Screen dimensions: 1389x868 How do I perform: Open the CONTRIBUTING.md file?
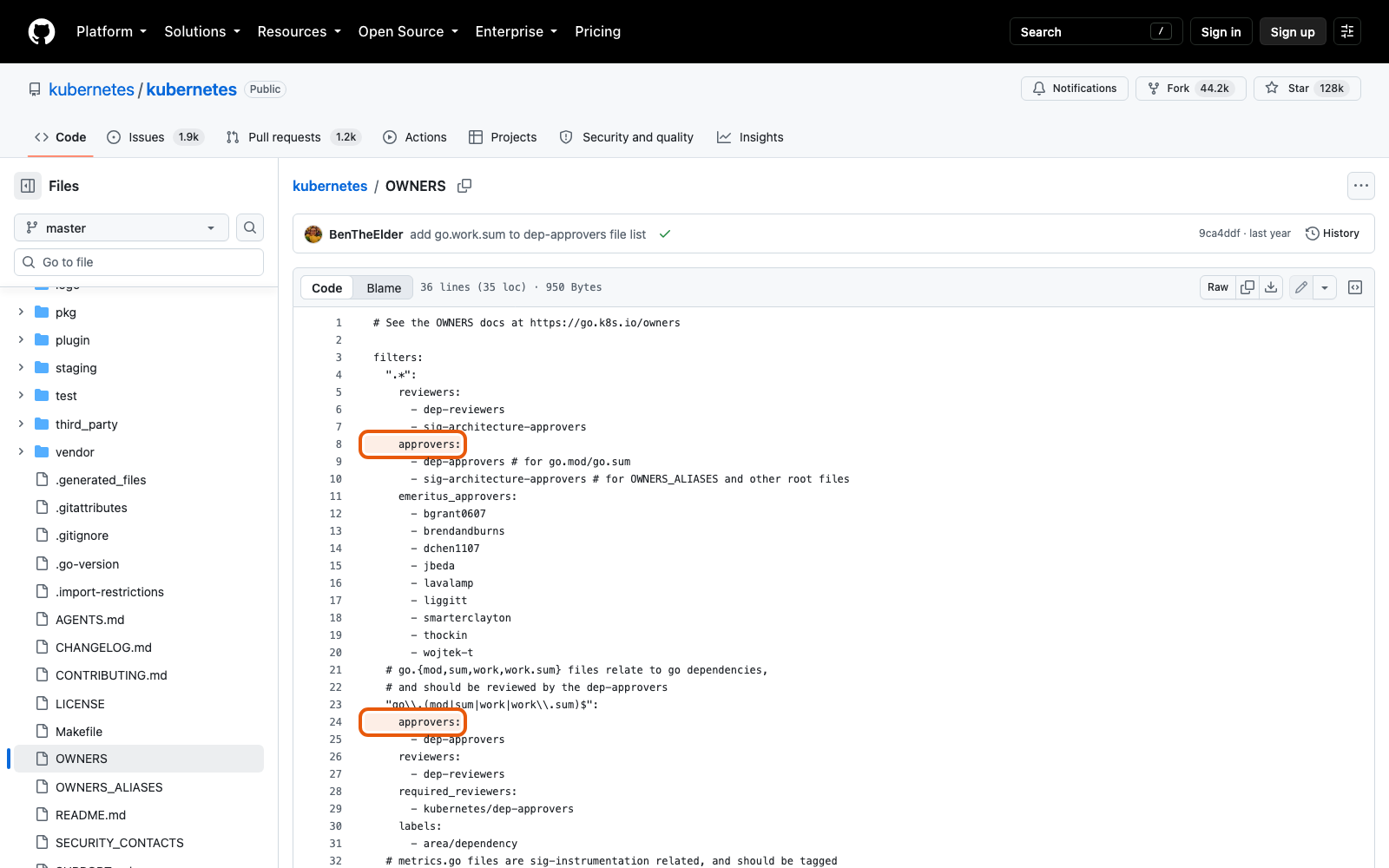(111, 675)
